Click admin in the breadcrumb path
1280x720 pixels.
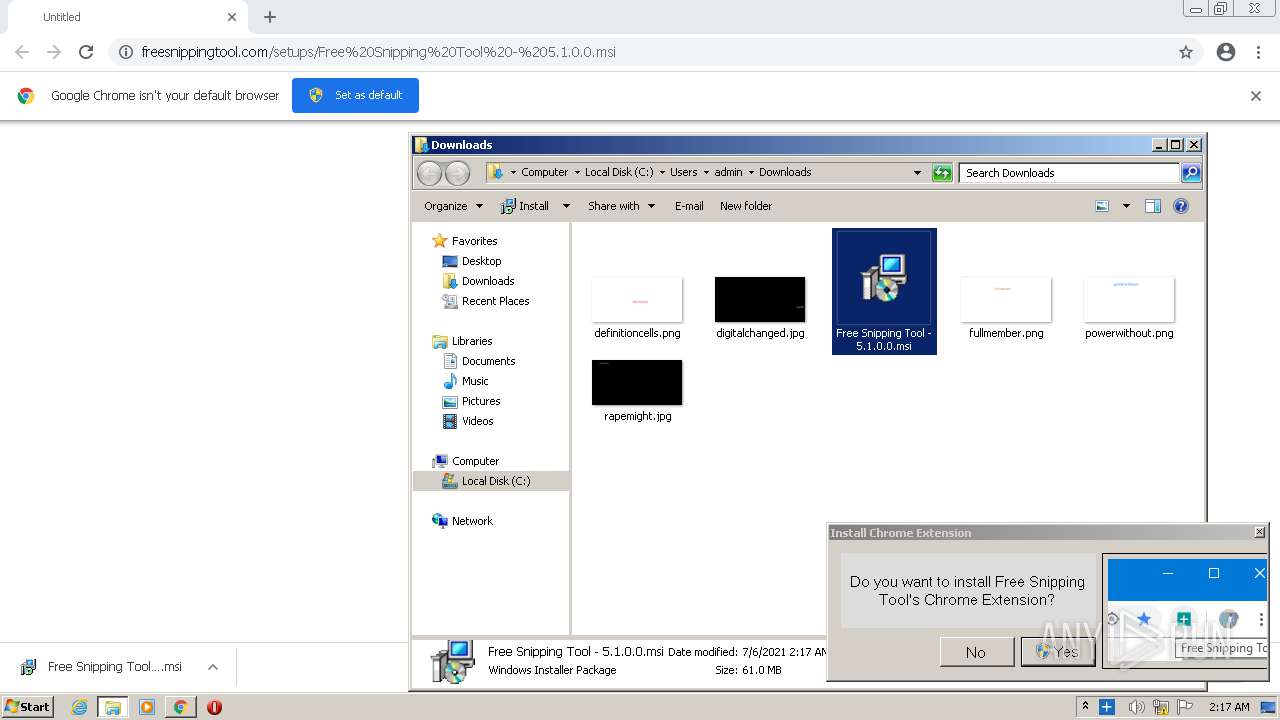pyautogui.click(x=728, y=172)
